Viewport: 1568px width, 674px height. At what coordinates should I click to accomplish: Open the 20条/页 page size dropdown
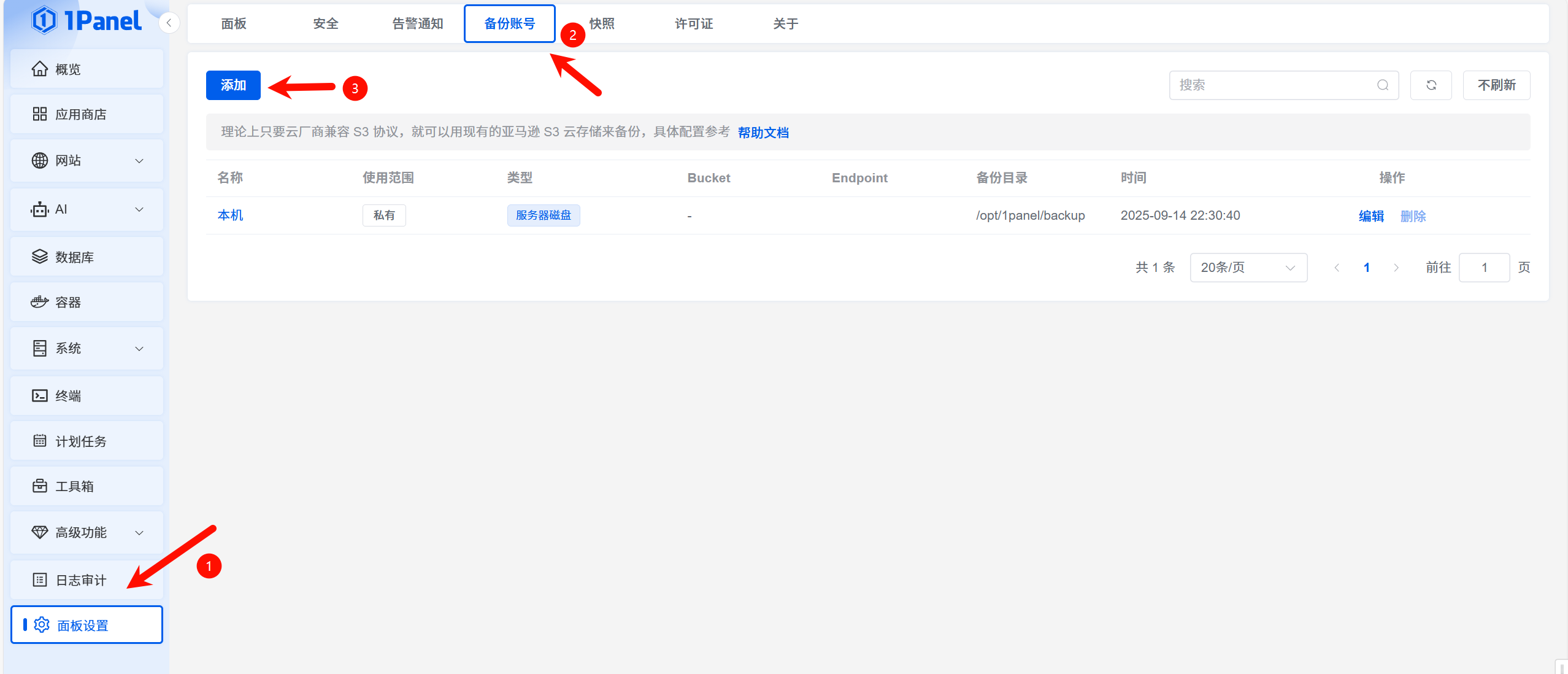(1248, 268)
